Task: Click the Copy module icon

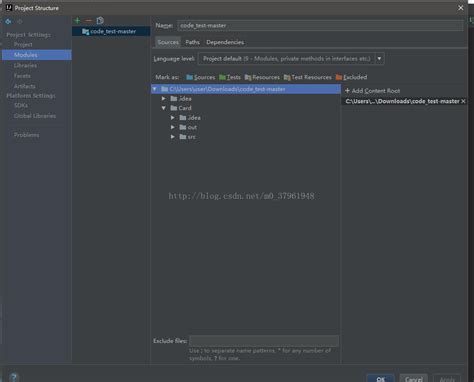Action: (x=100, y=21)
